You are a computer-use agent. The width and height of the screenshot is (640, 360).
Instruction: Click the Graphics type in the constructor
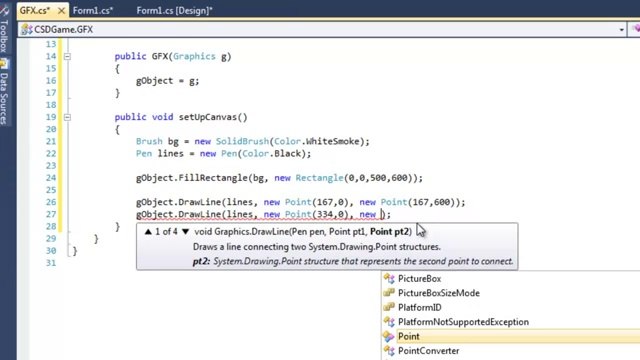pyautogui.click(x=194, y=56)
